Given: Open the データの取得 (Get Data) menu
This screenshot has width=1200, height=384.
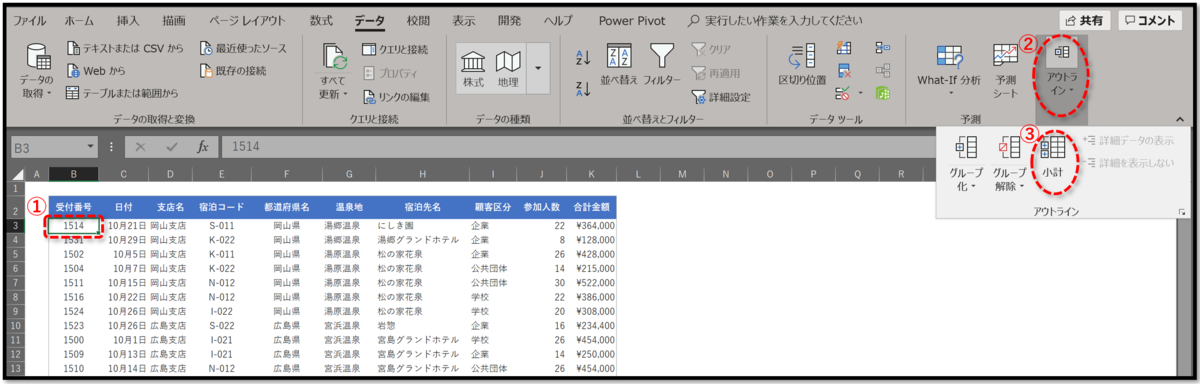Looking at the screenshot, I should pos(36,72).
